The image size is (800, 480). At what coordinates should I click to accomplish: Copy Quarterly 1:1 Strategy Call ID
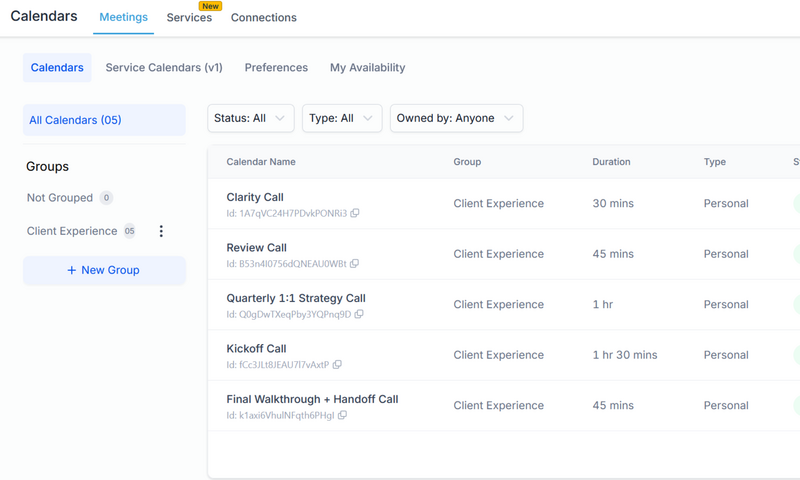(x=359, y=314)
